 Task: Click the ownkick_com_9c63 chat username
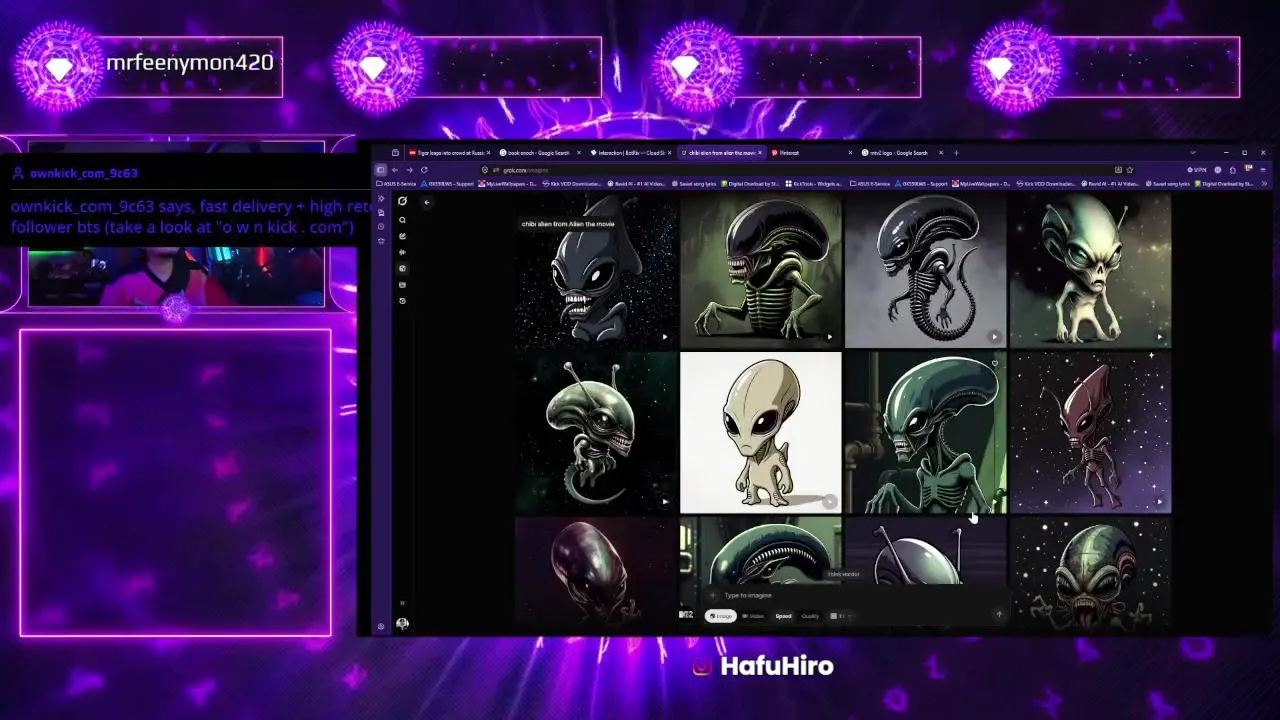84,173
